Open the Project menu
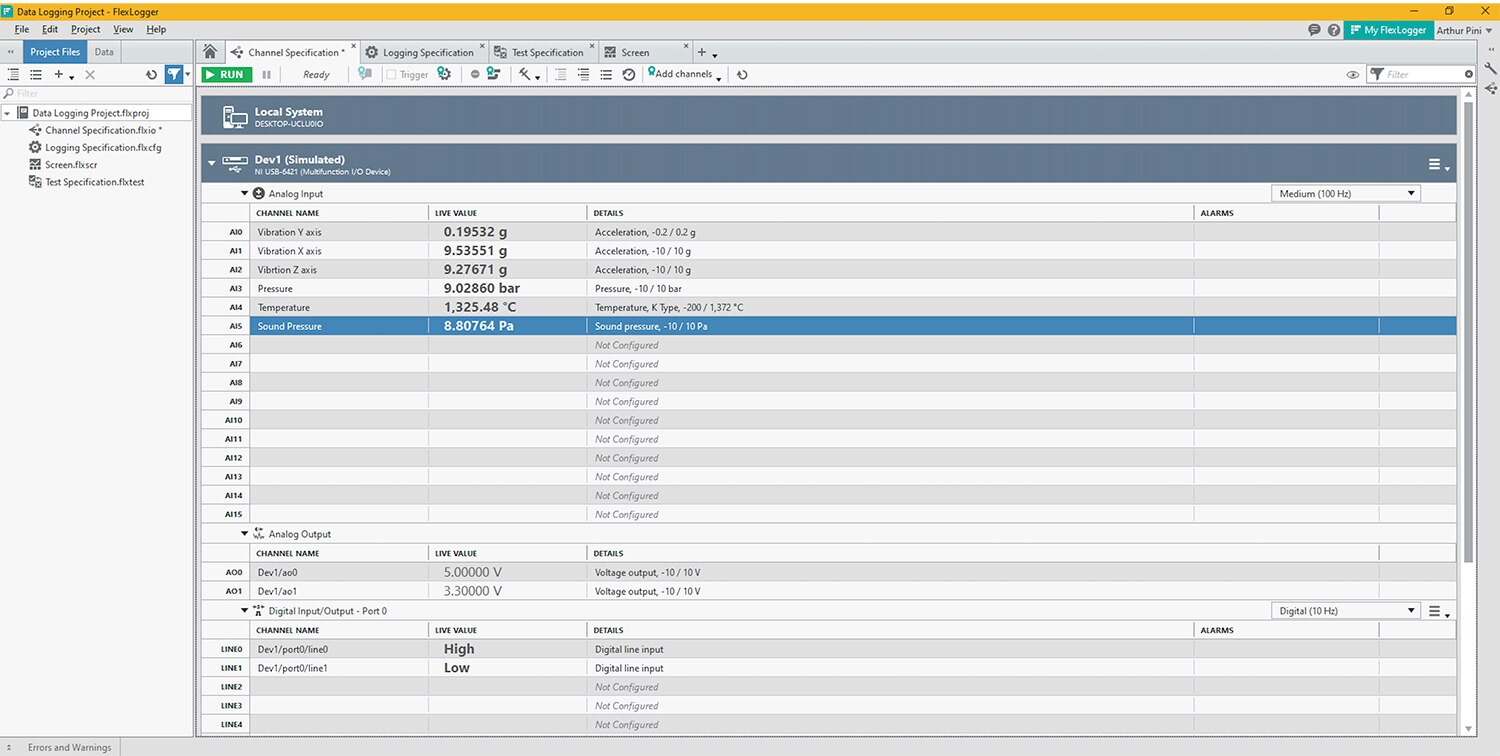The height and width of the screenshot is (756, 1500). pyautogui.click(x=86, y=30)
